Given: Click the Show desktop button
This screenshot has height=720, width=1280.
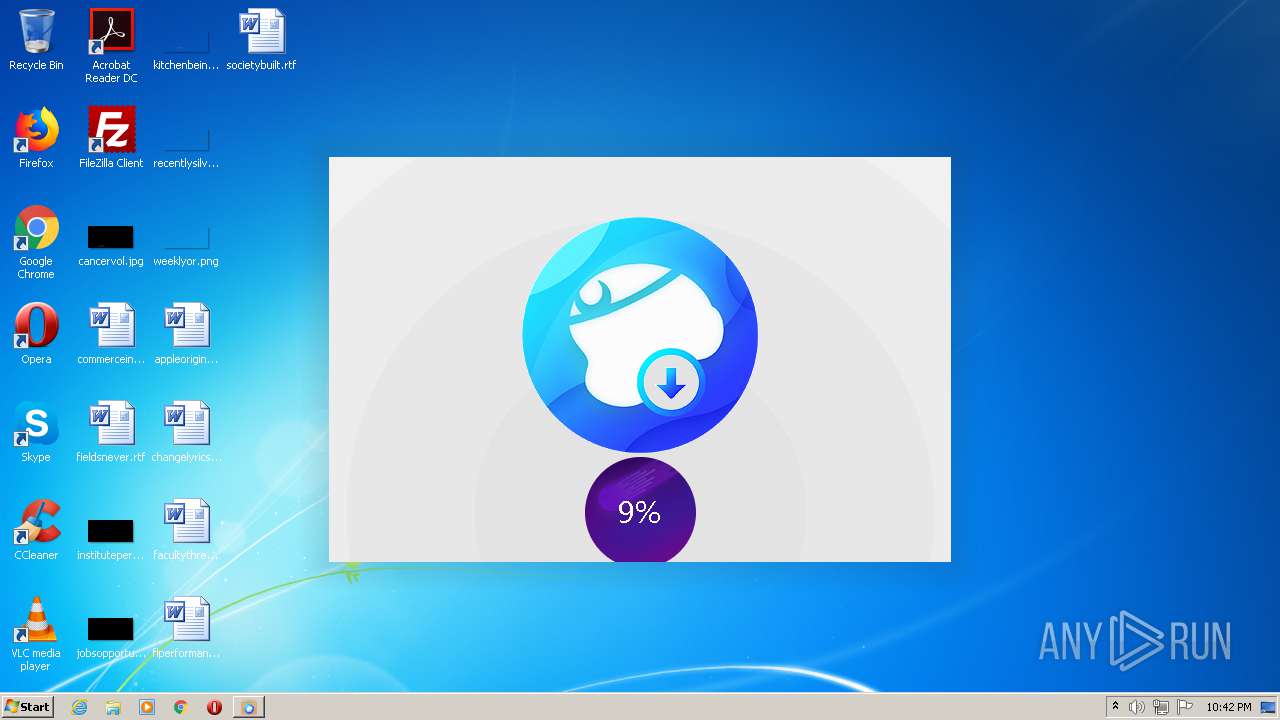Looking at the screenshot, I should 1269,707.
